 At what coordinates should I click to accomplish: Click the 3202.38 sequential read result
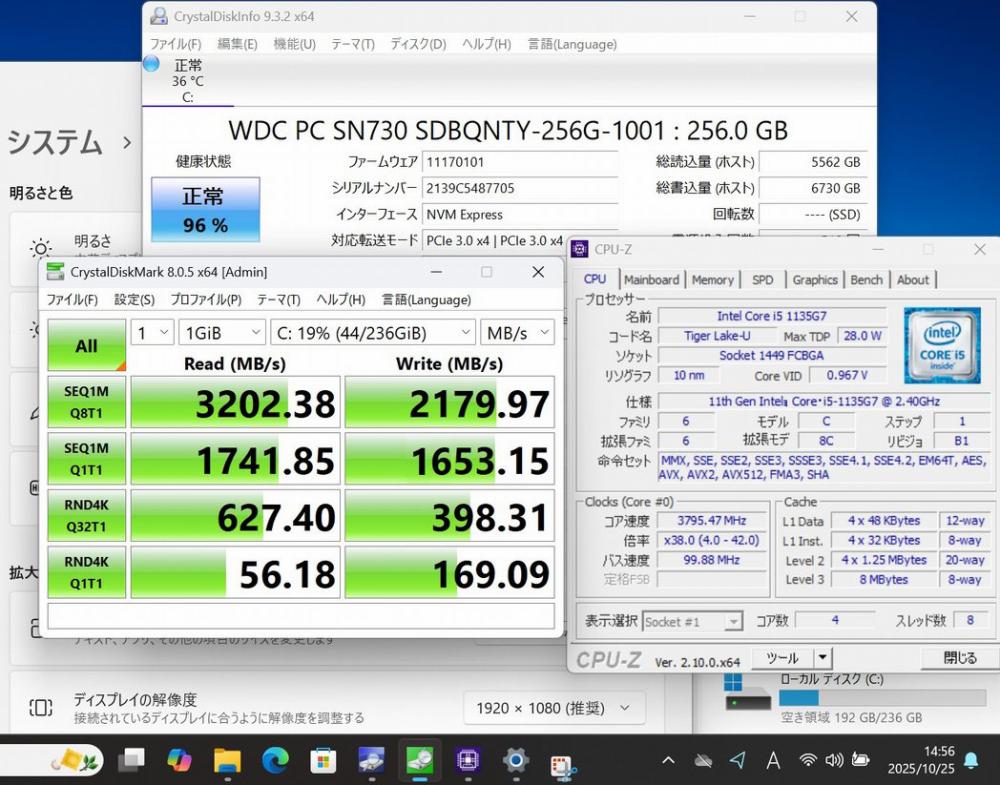(x=235, y=402)
